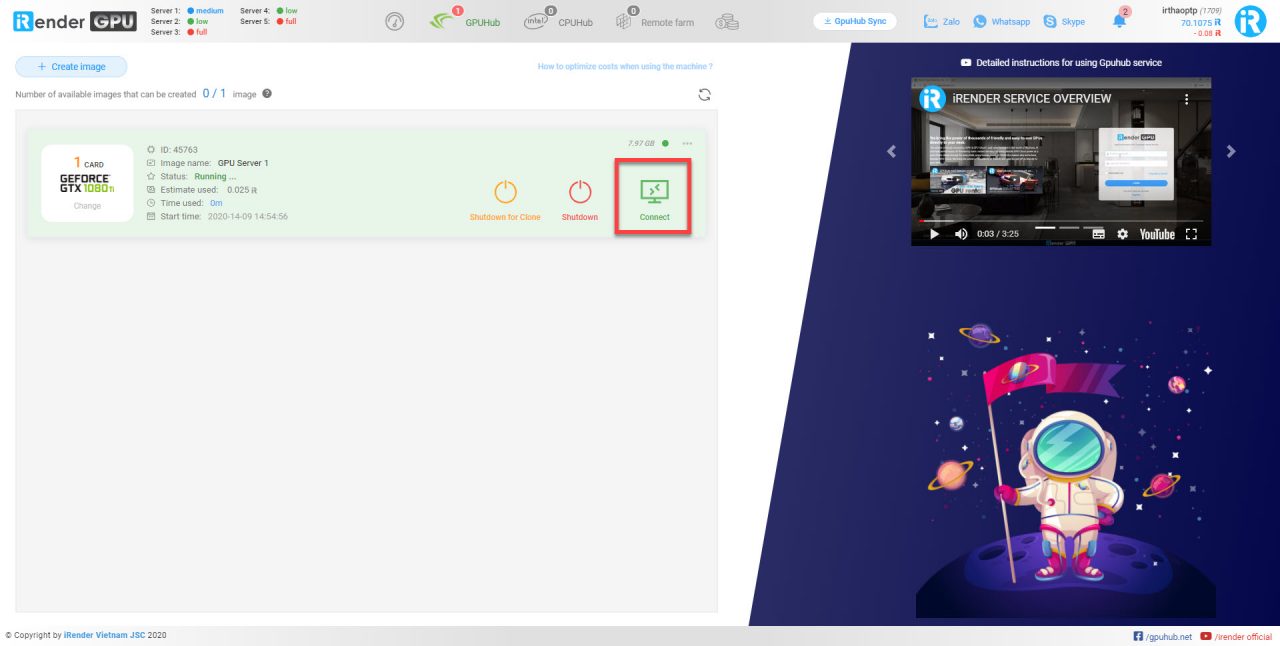
Task: Switch to the GPUHub tab
Action: 466,22
